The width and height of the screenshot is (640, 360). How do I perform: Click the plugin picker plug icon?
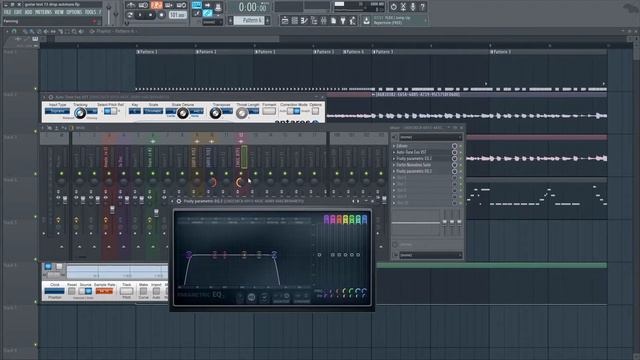click(x=343, y=20)
